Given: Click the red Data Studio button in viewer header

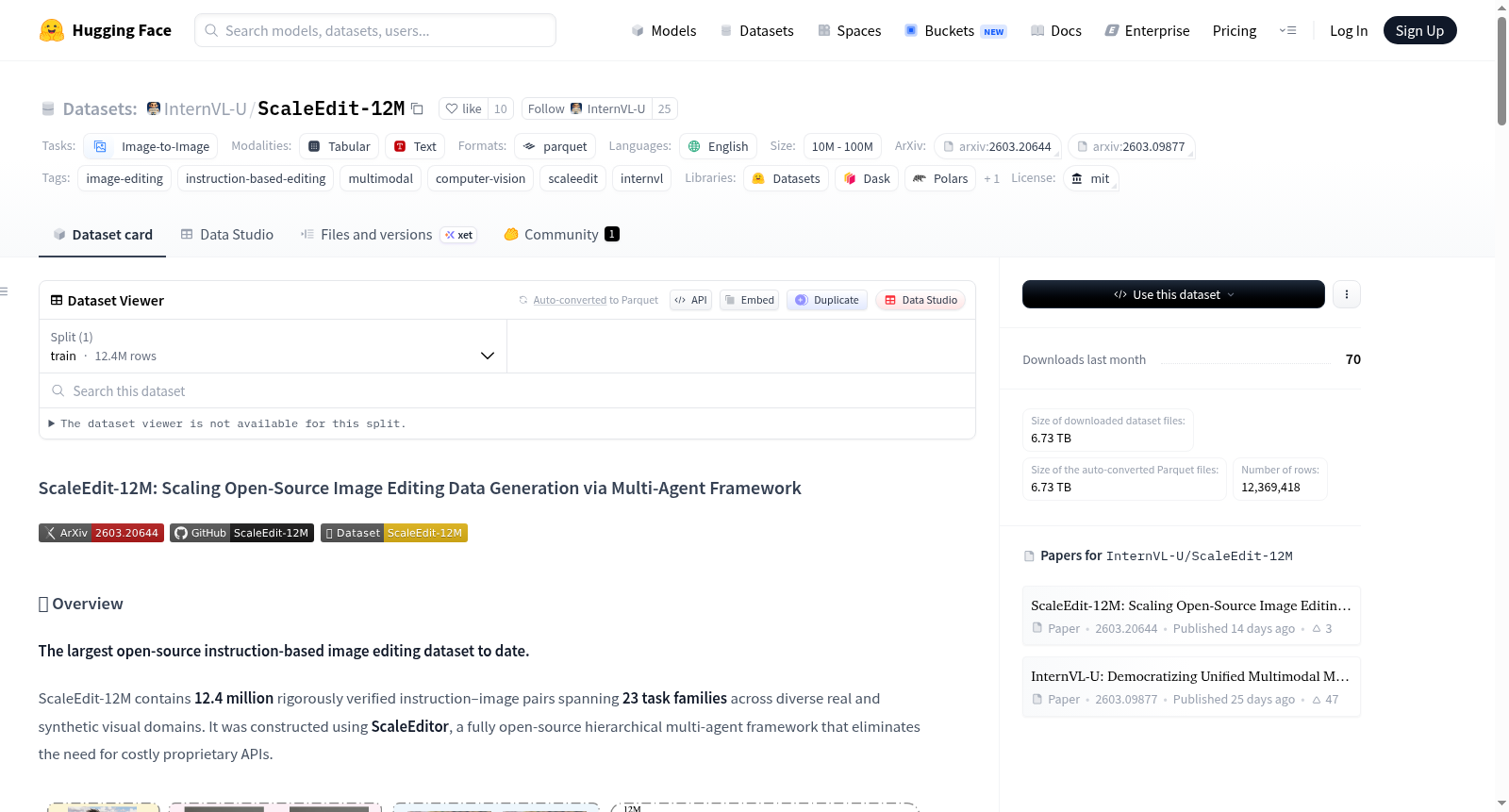Looking at the screenshot, I should (x=920, y=300).
